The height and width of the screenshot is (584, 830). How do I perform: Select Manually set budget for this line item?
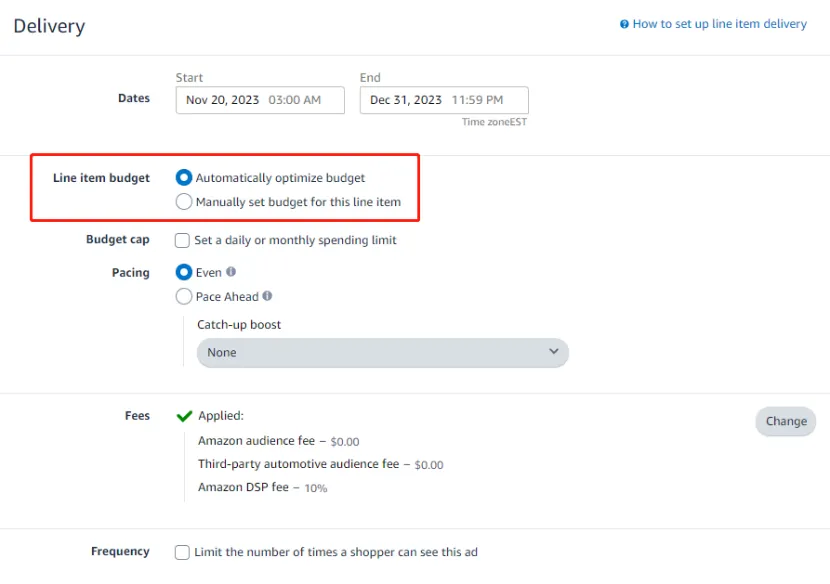pos(184,202)
